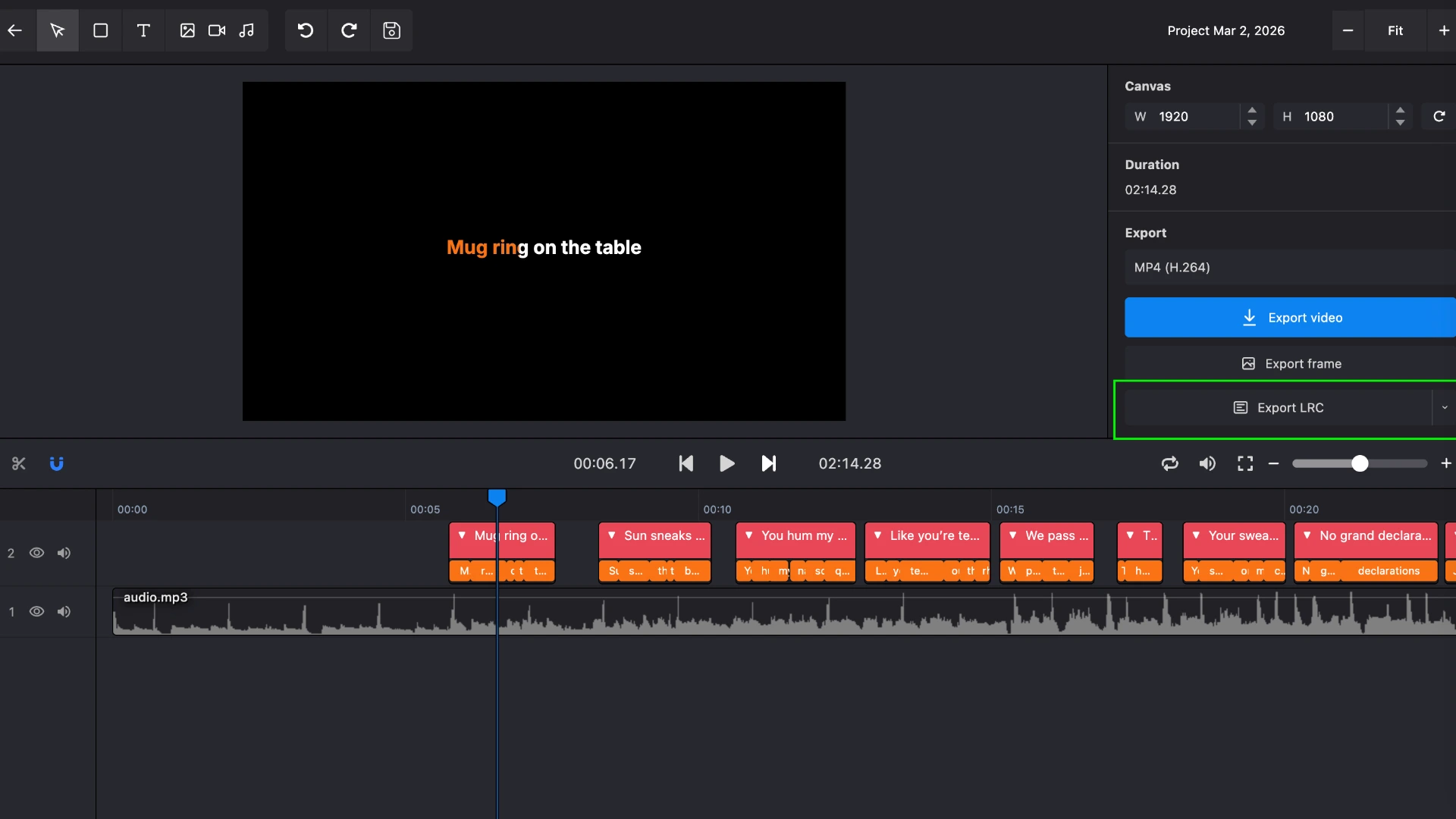
Task: Select the rectangle shape tool
Action: [101, 30]
